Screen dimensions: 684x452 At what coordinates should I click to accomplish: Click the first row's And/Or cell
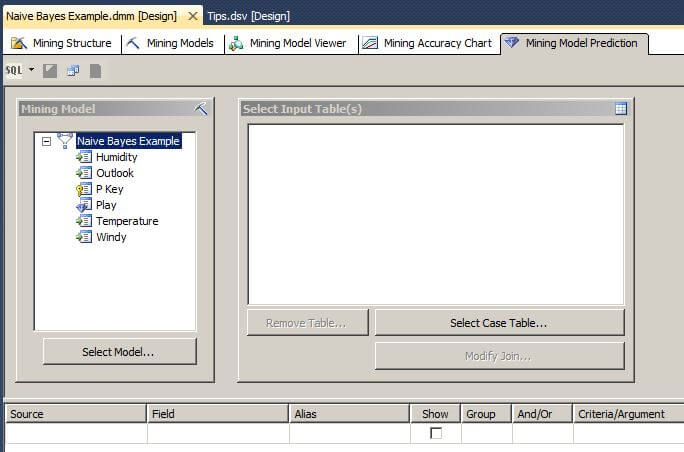click(x=543, y=433)
